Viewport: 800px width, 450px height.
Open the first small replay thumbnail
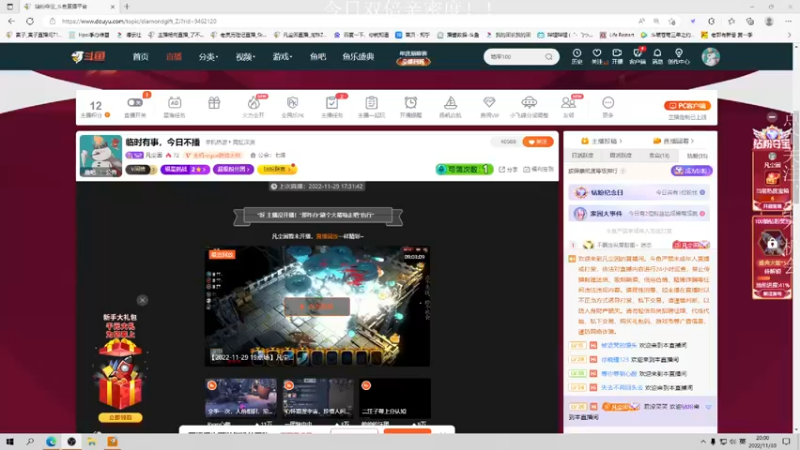coord(241,398)
